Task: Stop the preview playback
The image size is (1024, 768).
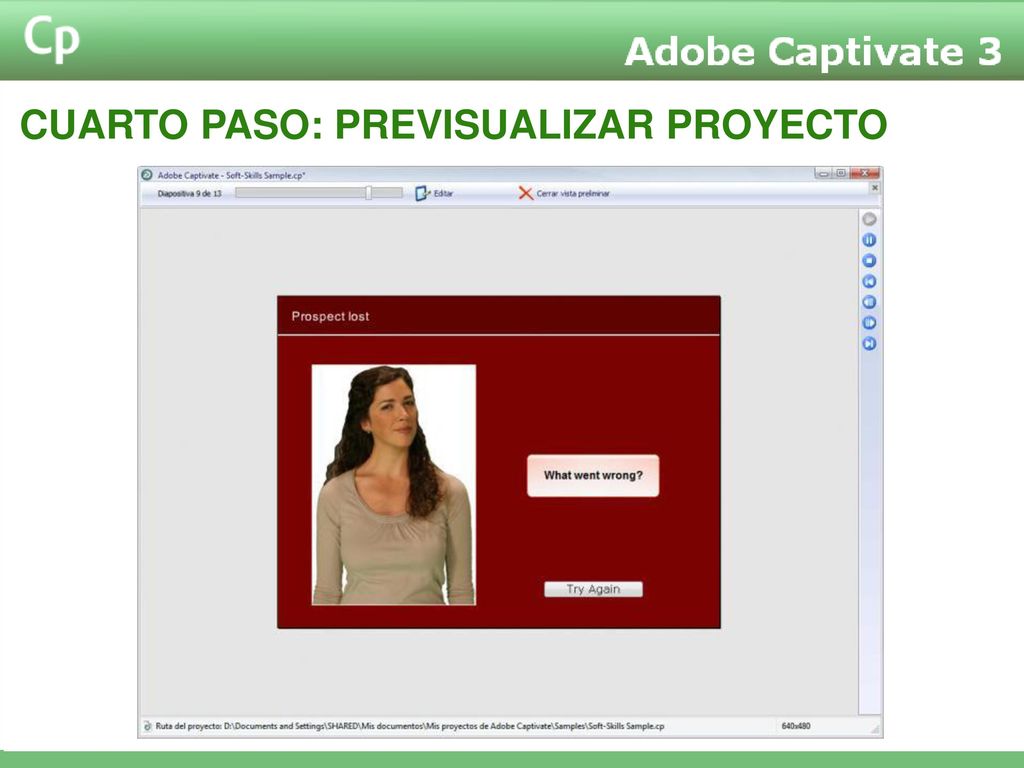Action: 869,261
